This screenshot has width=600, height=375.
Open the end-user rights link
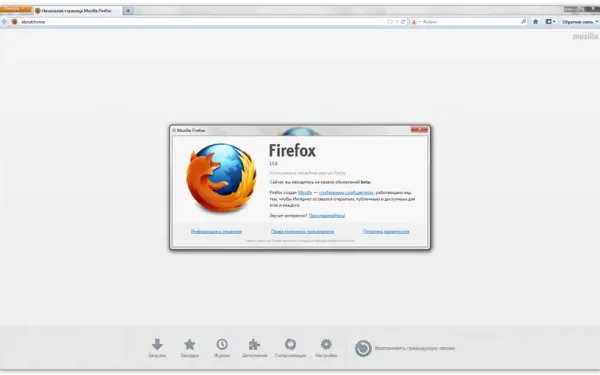tap(302, 232)
